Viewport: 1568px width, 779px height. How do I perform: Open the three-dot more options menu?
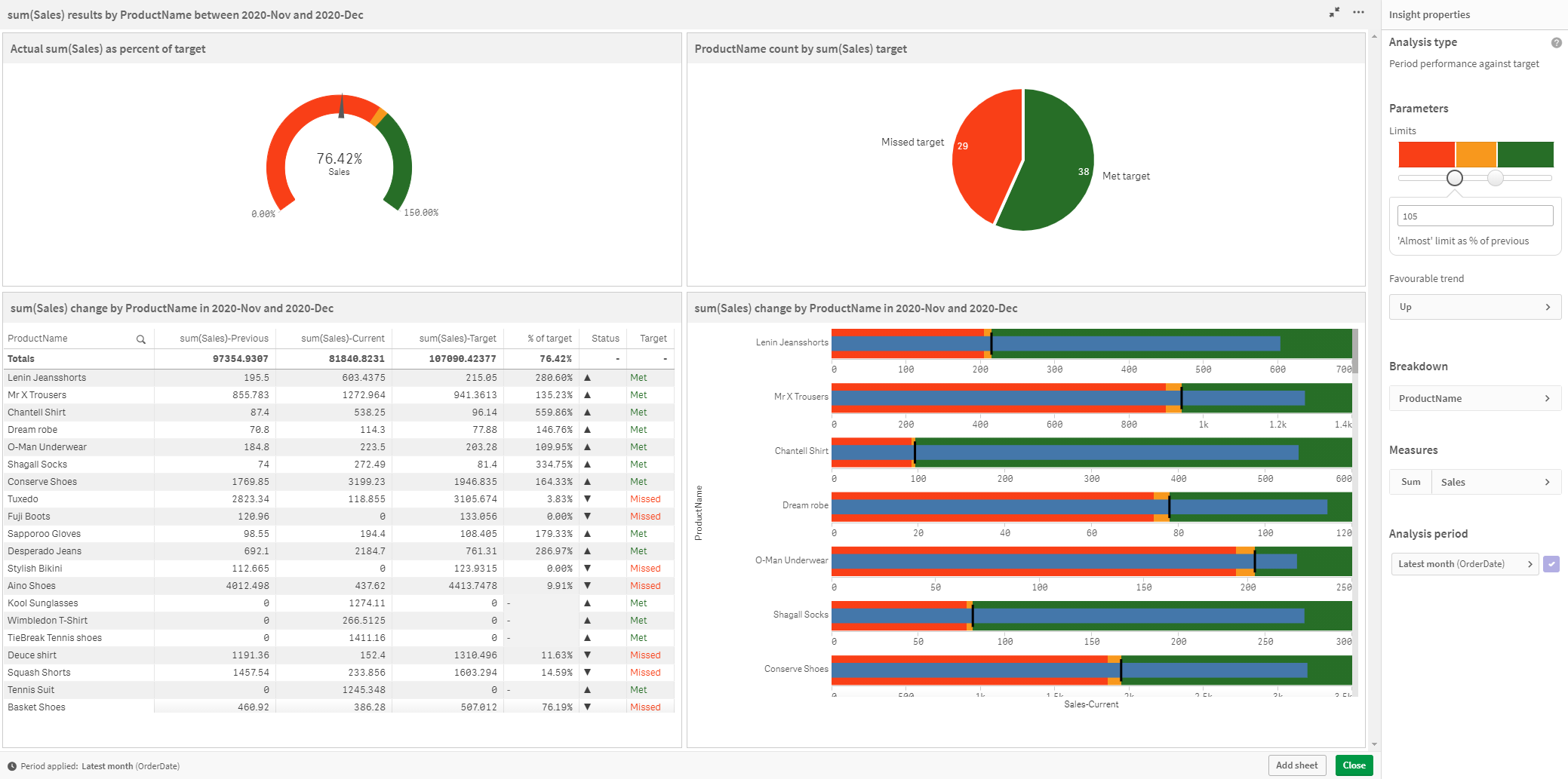pos(1358,13)
